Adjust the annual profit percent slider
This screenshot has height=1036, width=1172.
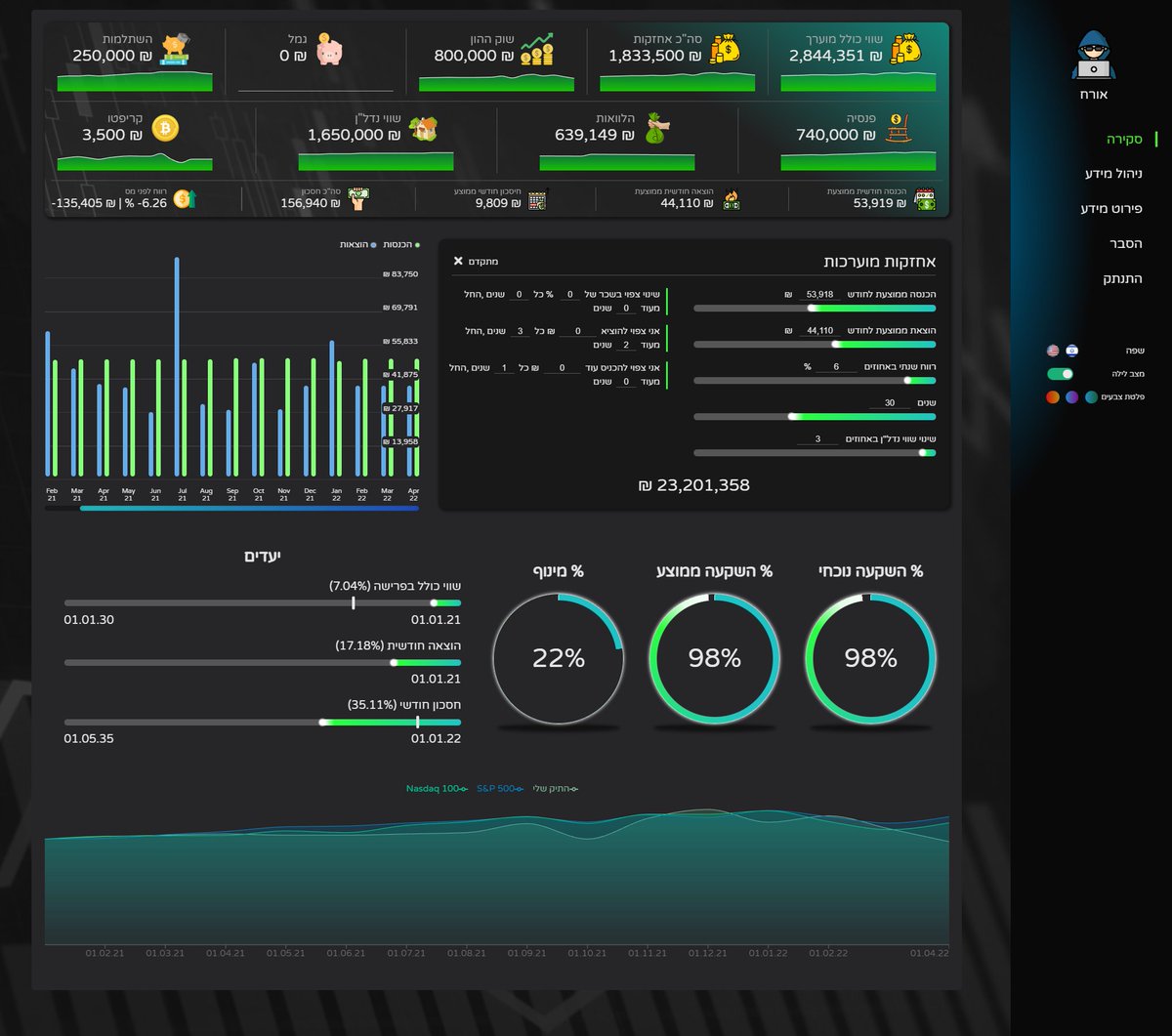[x=815, y=380]
